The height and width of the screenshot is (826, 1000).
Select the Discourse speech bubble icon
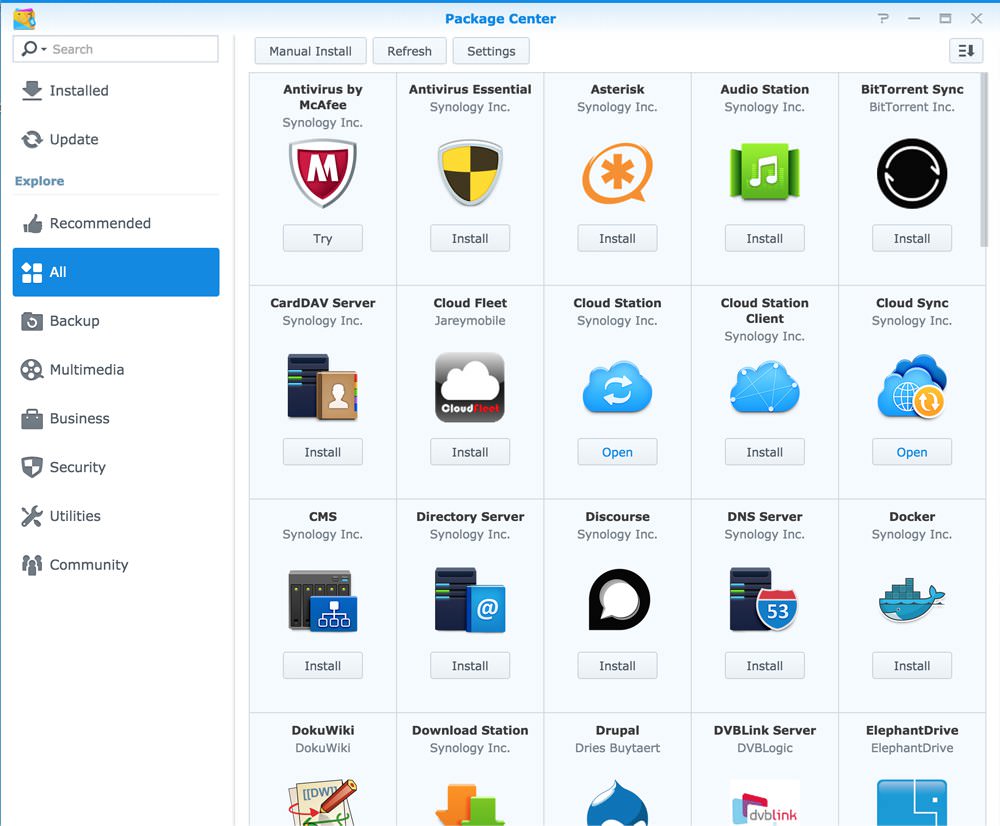pyautogui.click(x=618, y=600)
